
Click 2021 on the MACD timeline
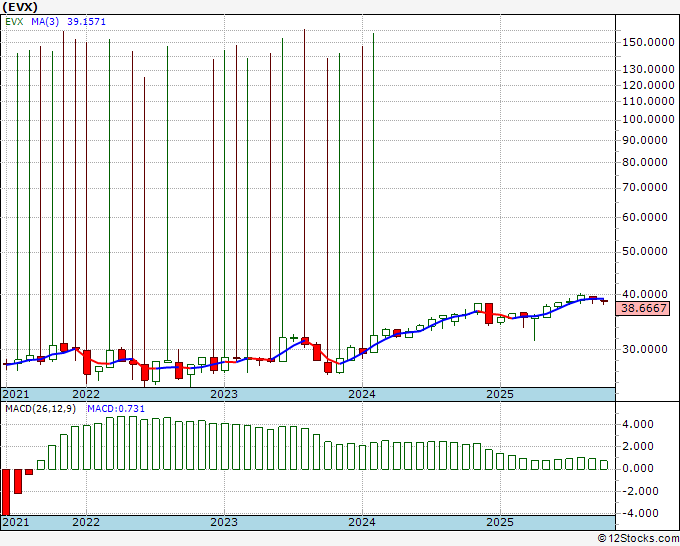pos(16,522)
